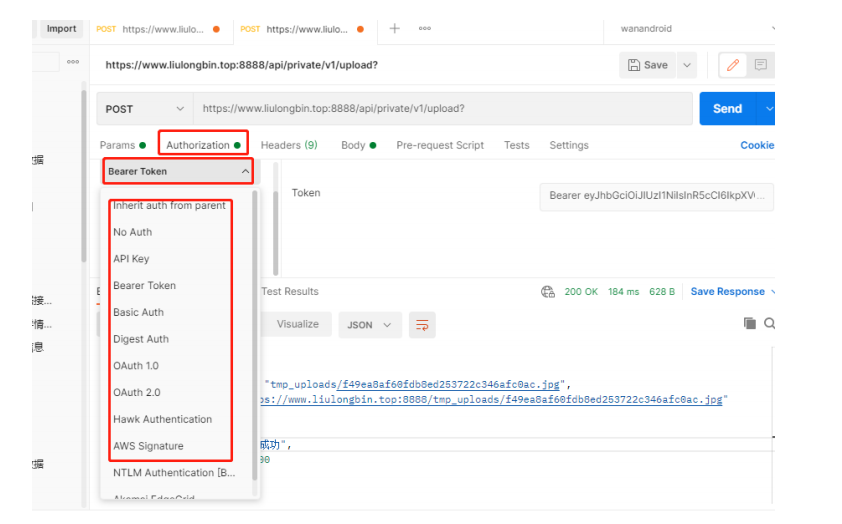Select OAuth 2.0 auth type
Screen dimensions: 842x524
tap(136, 392)
